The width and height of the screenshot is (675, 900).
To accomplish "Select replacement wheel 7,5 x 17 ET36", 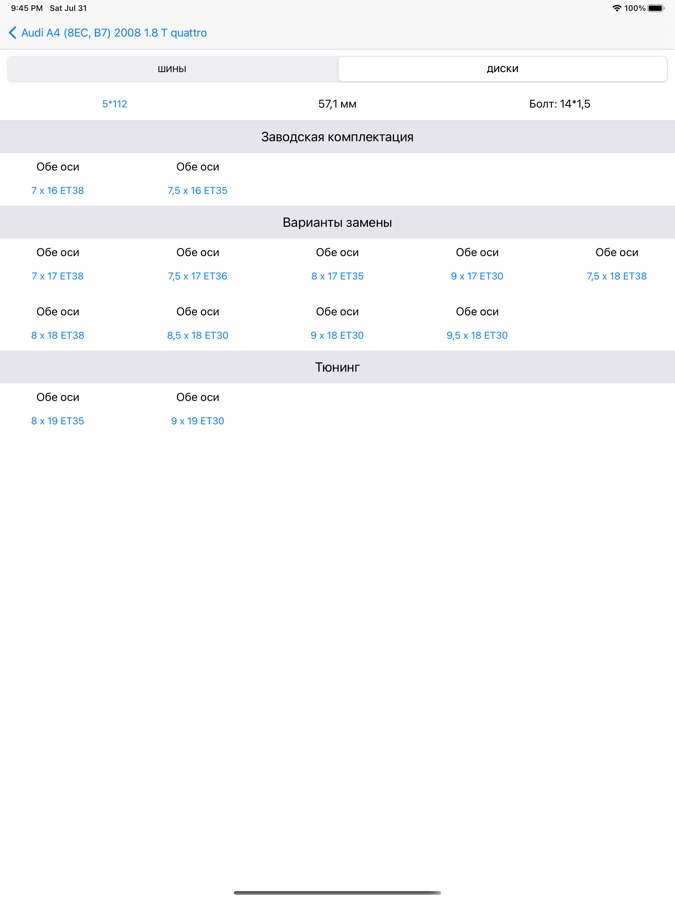I will point(197,276).
